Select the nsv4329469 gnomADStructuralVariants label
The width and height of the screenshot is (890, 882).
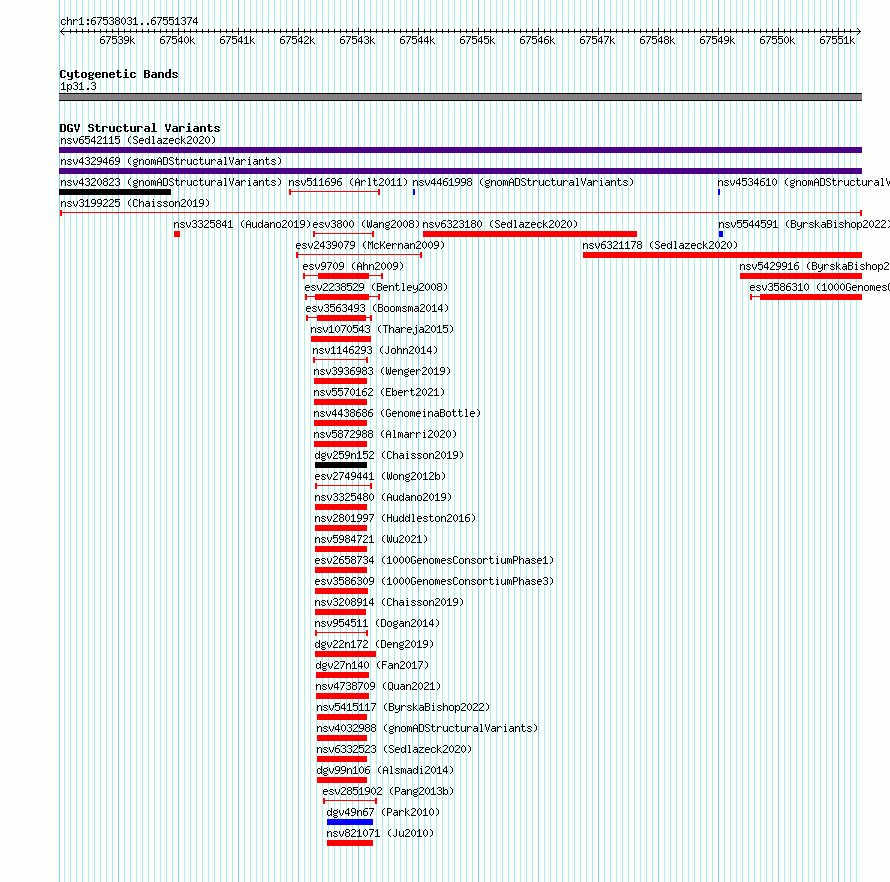click(x=171, y=161)
